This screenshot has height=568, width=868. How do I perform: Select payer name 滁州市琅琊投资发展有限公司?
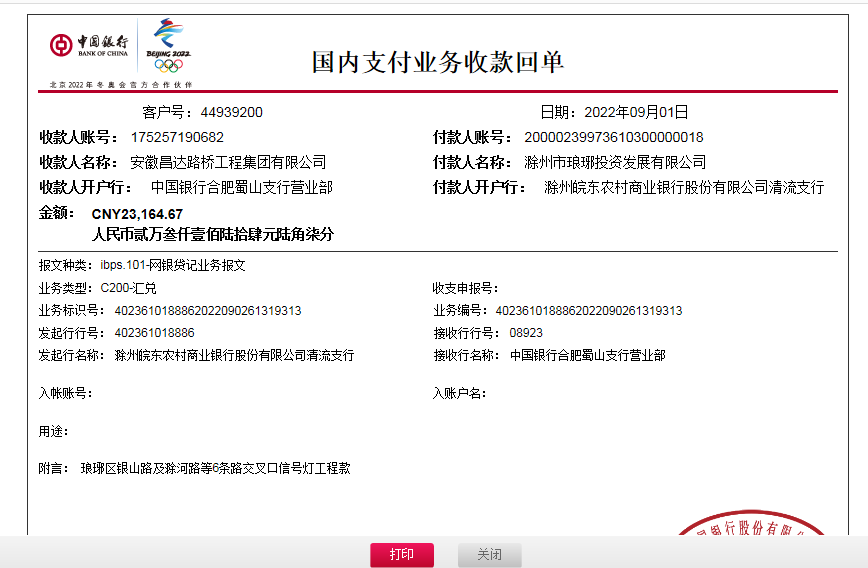pos(615,162)
